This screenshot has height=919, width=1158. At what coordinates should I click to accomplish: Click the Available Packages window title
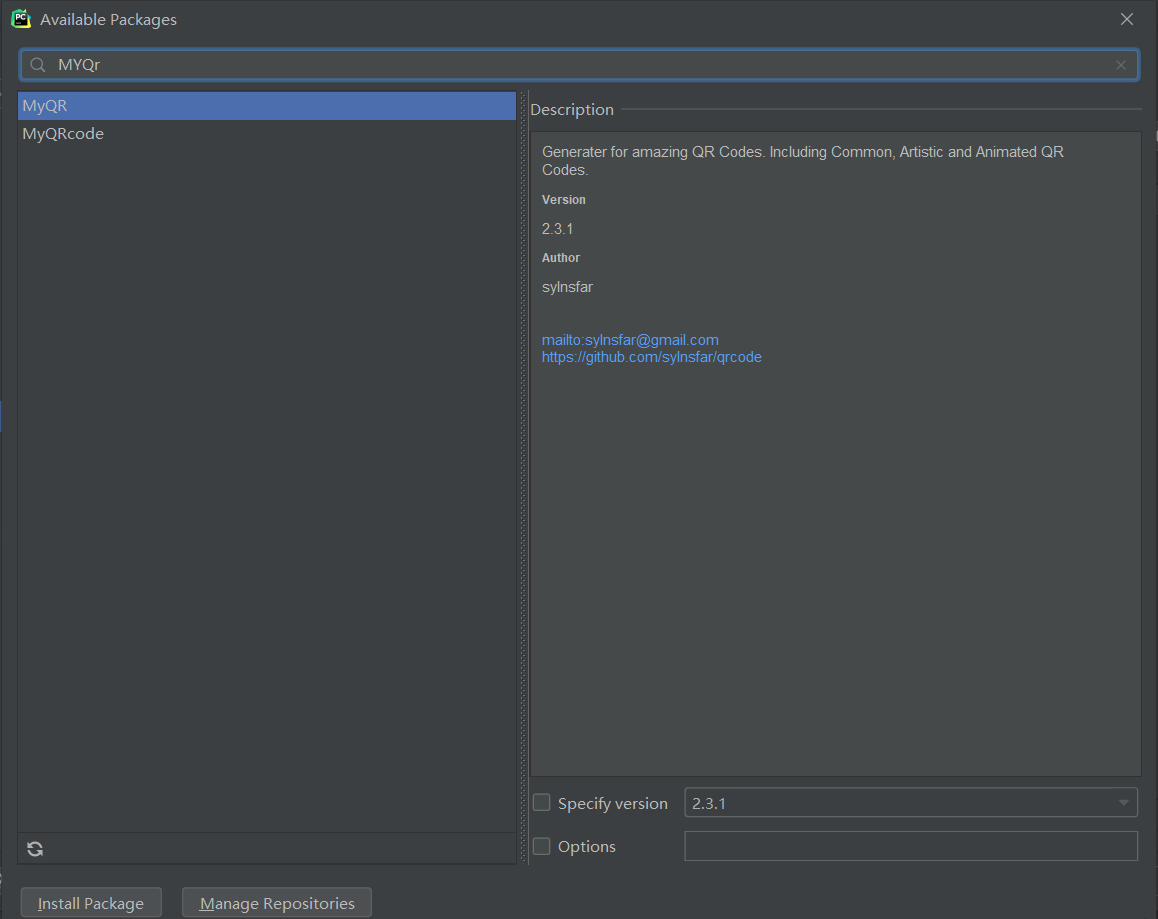[109, 20]
